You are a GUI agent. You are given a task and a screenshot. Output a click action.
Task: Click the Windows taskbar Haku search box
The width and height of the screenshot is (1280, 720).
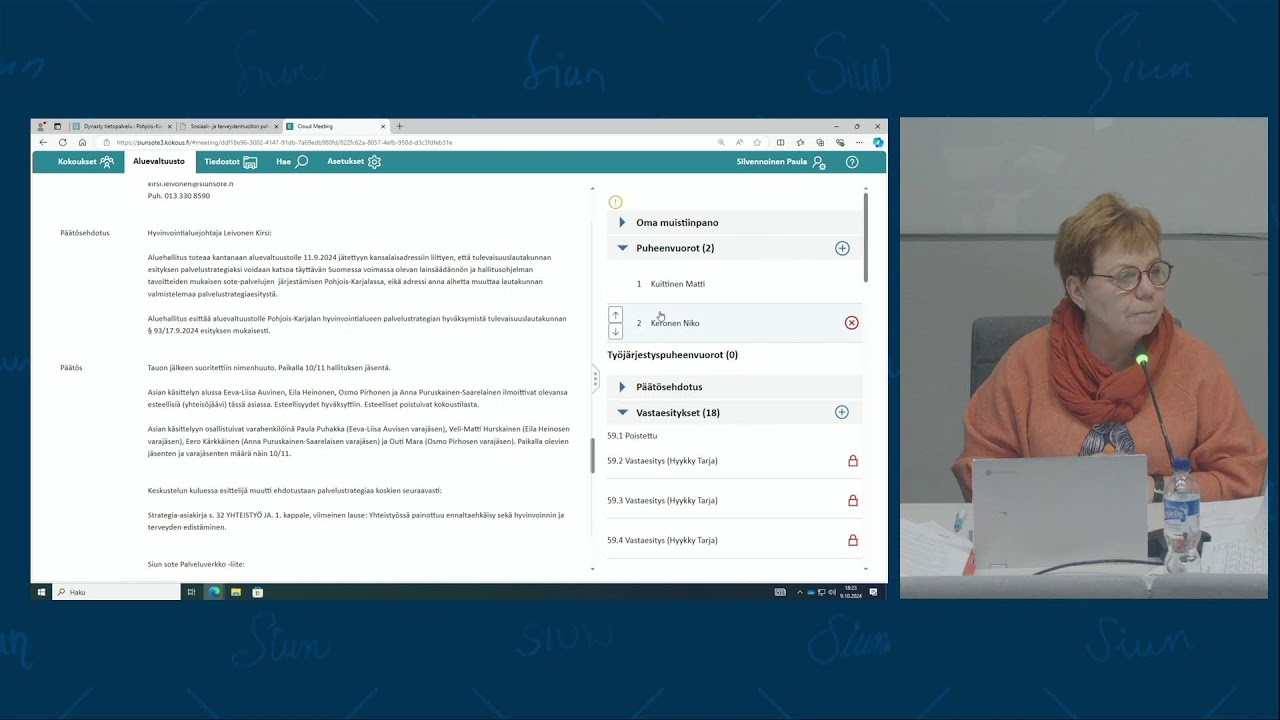pyautogui.click(x=116, y=592)
